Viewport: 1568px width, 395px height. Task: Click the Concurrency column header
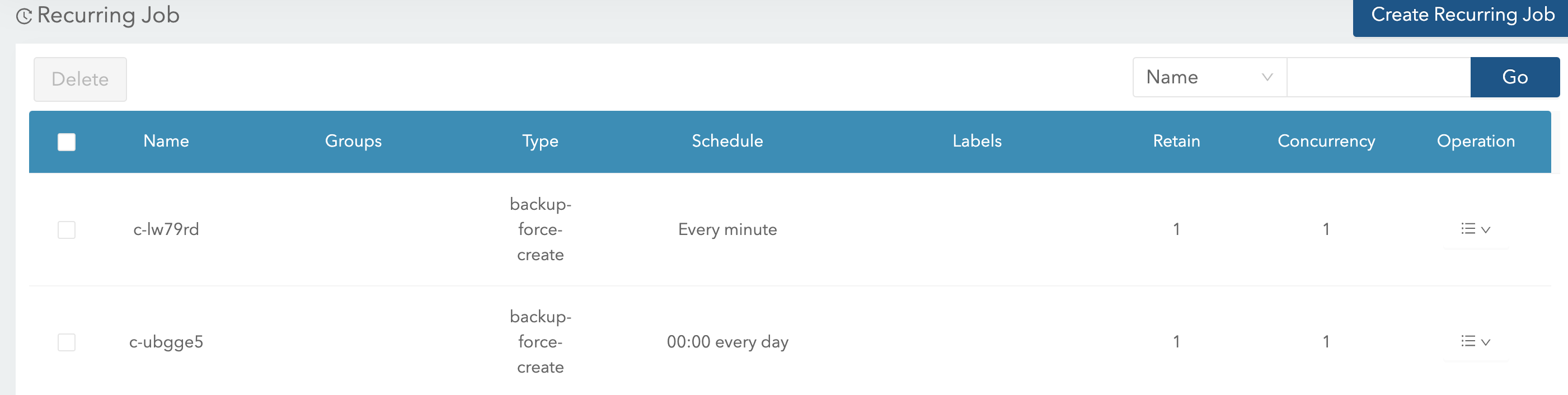pos(1326,141)
